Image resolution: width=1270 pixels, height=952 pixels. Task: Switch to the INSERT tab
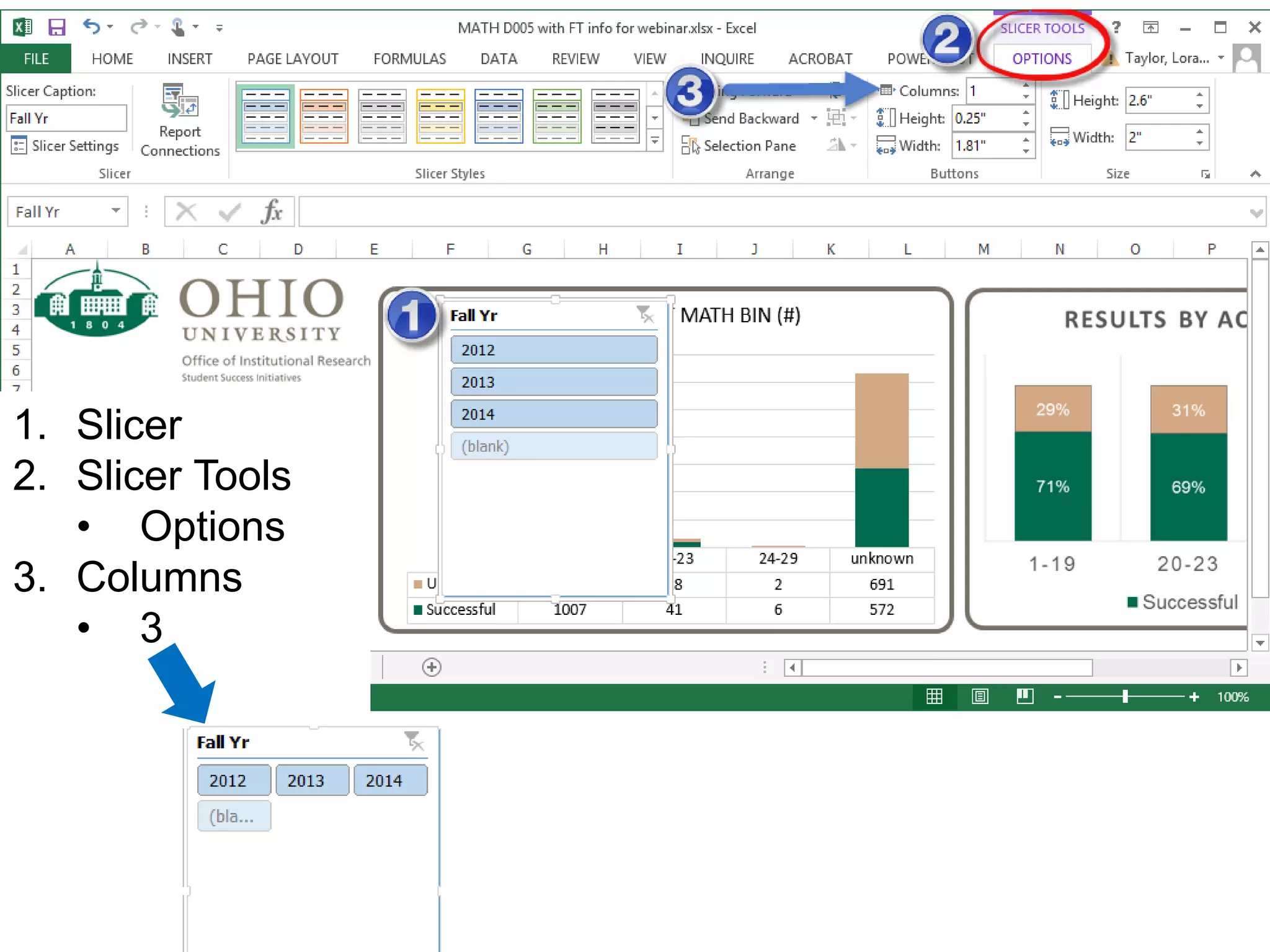(x=190, y=59)
